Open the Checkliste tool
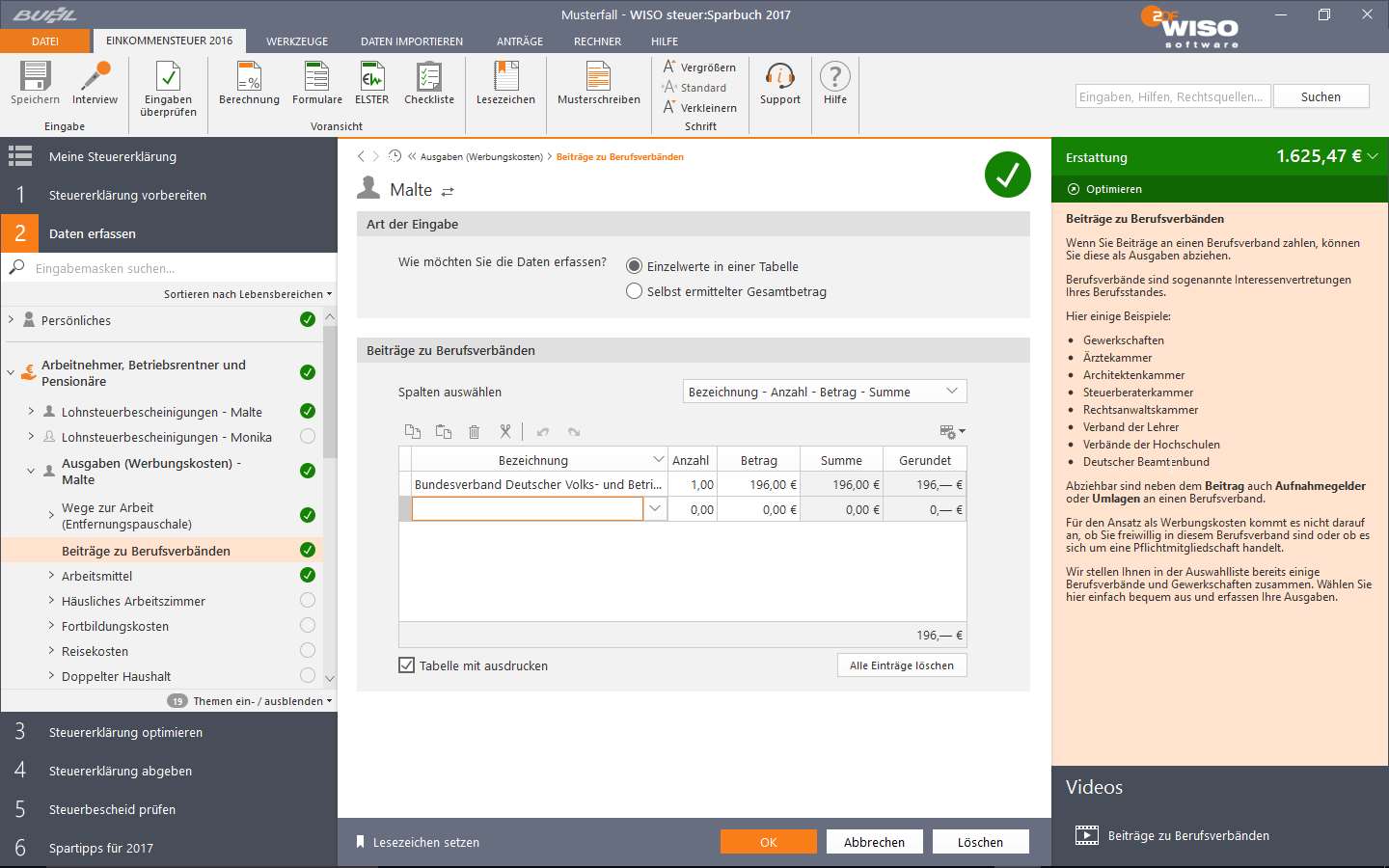The height and width of the screenshot is (868, 1389). pos(428,77)
